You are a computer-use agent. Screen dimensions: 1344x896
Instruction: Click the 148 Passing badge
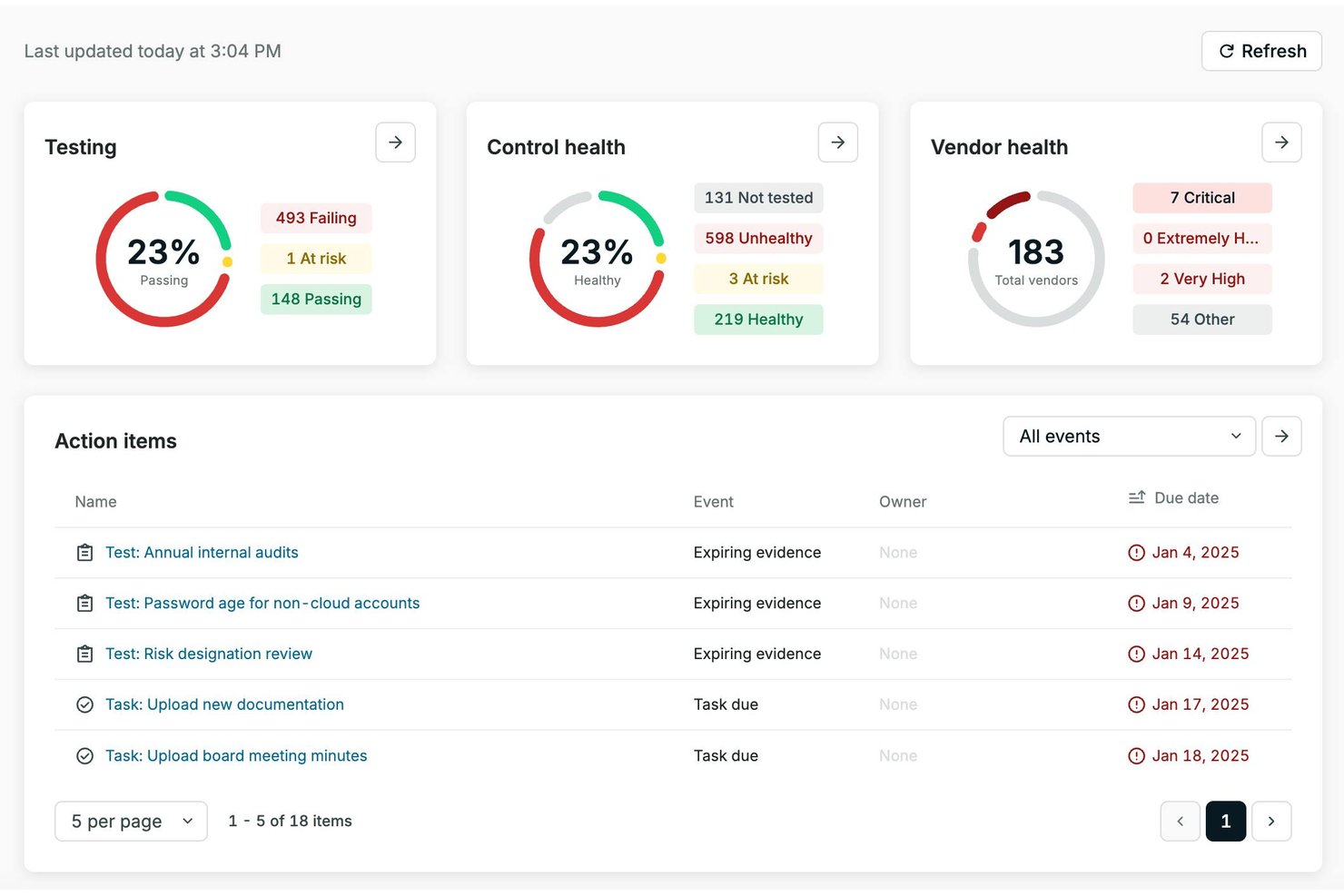[316, 300]
